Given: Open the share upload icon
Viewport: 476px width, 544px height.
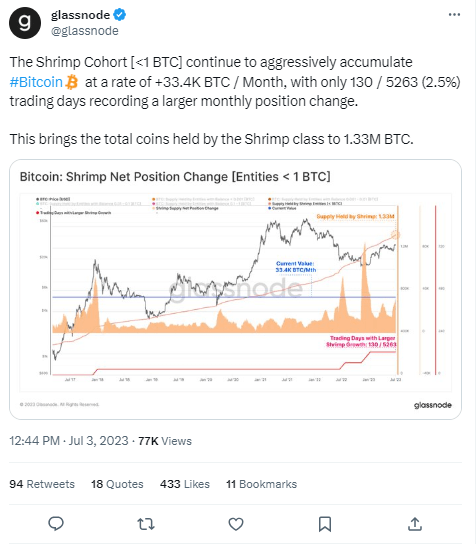Looking at the screenshot, I should coord(415,524).
